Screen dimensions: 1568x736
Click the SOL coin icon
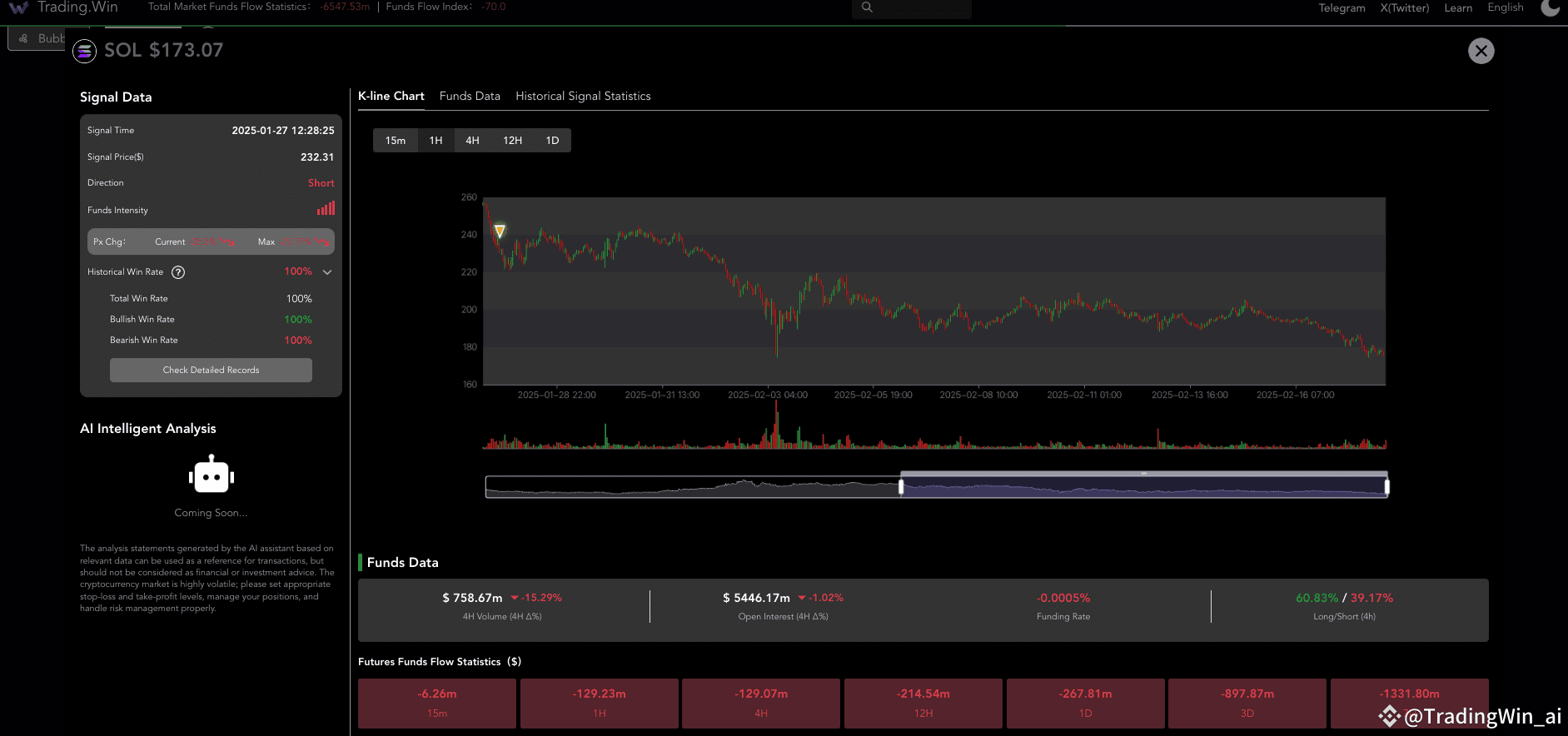click(x=84, y=51)
